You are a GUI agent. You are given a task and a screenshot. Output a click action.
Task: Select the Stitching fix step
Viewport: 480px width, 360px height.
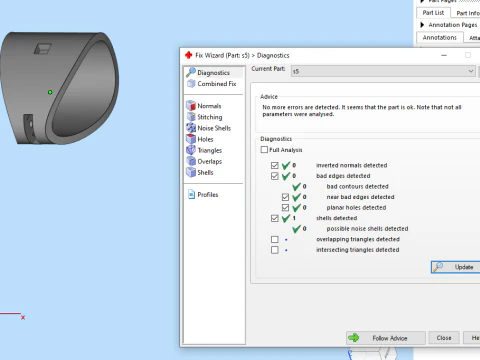coord(210,117)
